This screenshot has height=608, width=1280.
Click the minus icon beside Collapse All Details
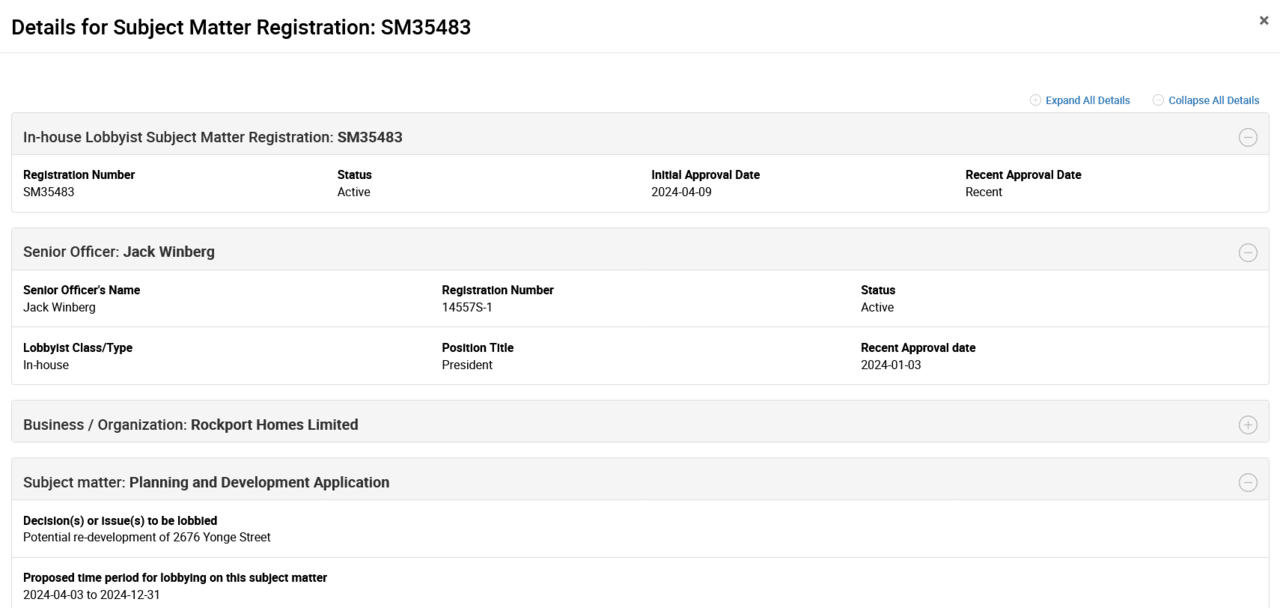pos(1158,100)
